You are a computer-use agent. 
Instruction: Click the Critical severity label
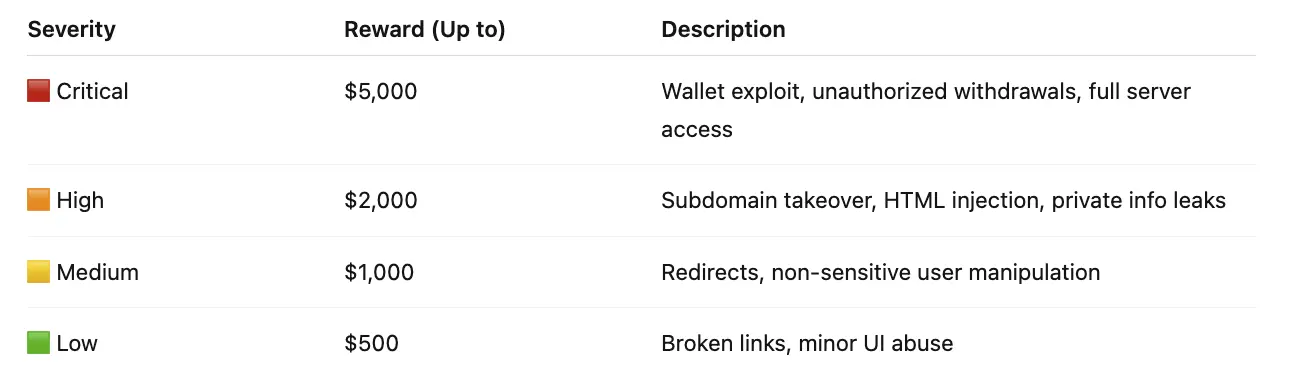pyautogui.click(x=93, y=91)
